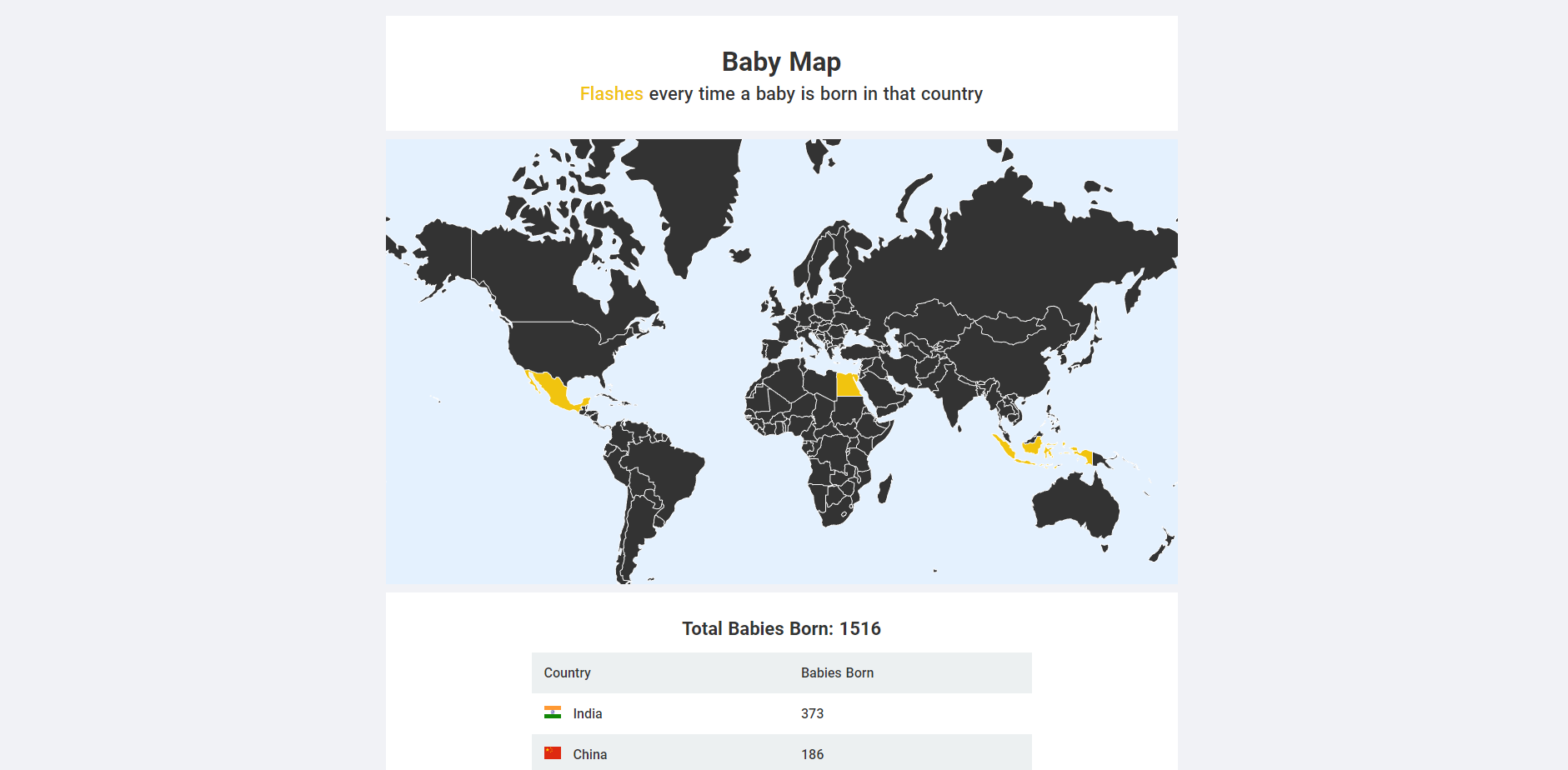This screenshot has width=1568, height=770.
Task: Click the Country column header
Action: coord(568,672)
